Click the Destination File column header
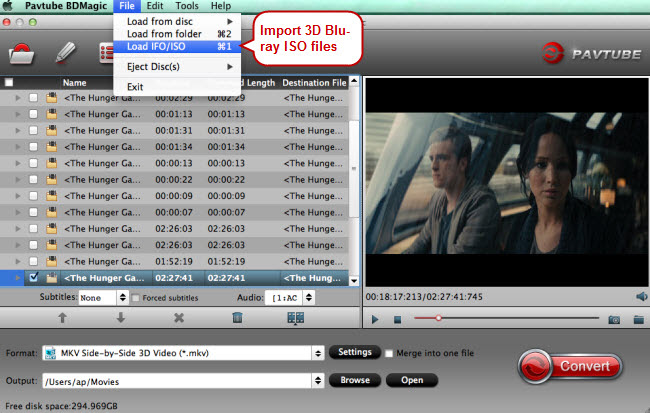The height and width of the screenshot is (413, 650). coord(314,83)
